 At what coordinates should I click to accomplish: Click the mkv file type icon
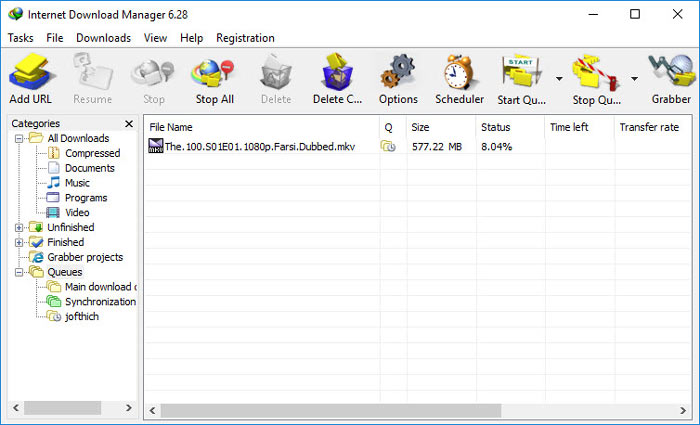tap(155, 146)
